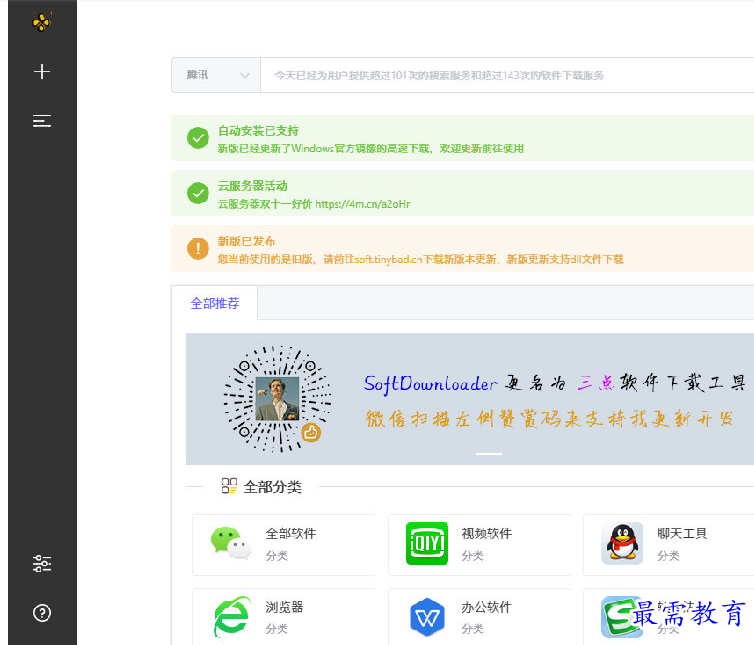The height and width of the screenshot is (645, 754).
Task: Open the 浏览器 category label
Action: pyautogui.click(x=284, y=607)
